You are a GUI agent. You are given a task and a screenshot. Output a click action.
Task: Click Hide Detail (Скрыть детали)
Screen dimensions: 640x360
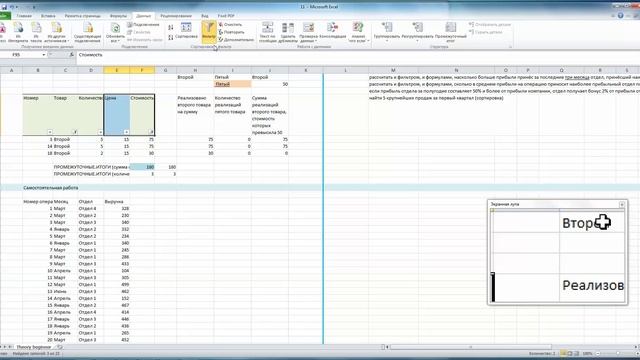click(486, 32)
